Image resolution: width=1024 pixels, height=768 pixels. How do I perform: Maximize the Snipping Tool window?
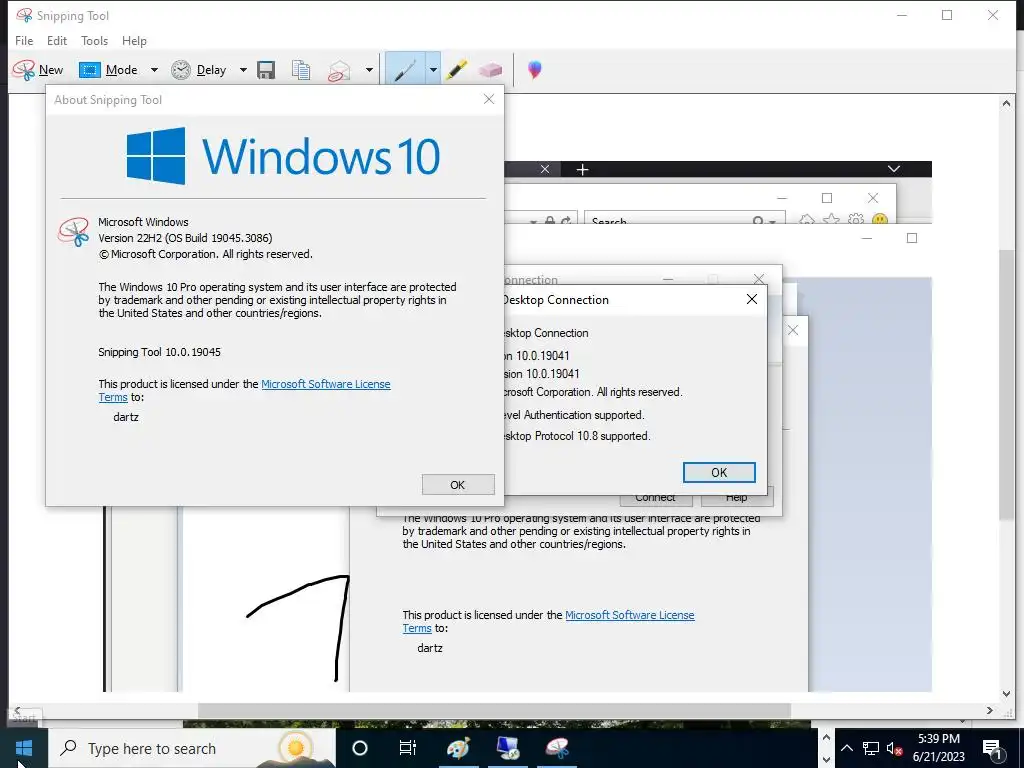click(947, 16)
